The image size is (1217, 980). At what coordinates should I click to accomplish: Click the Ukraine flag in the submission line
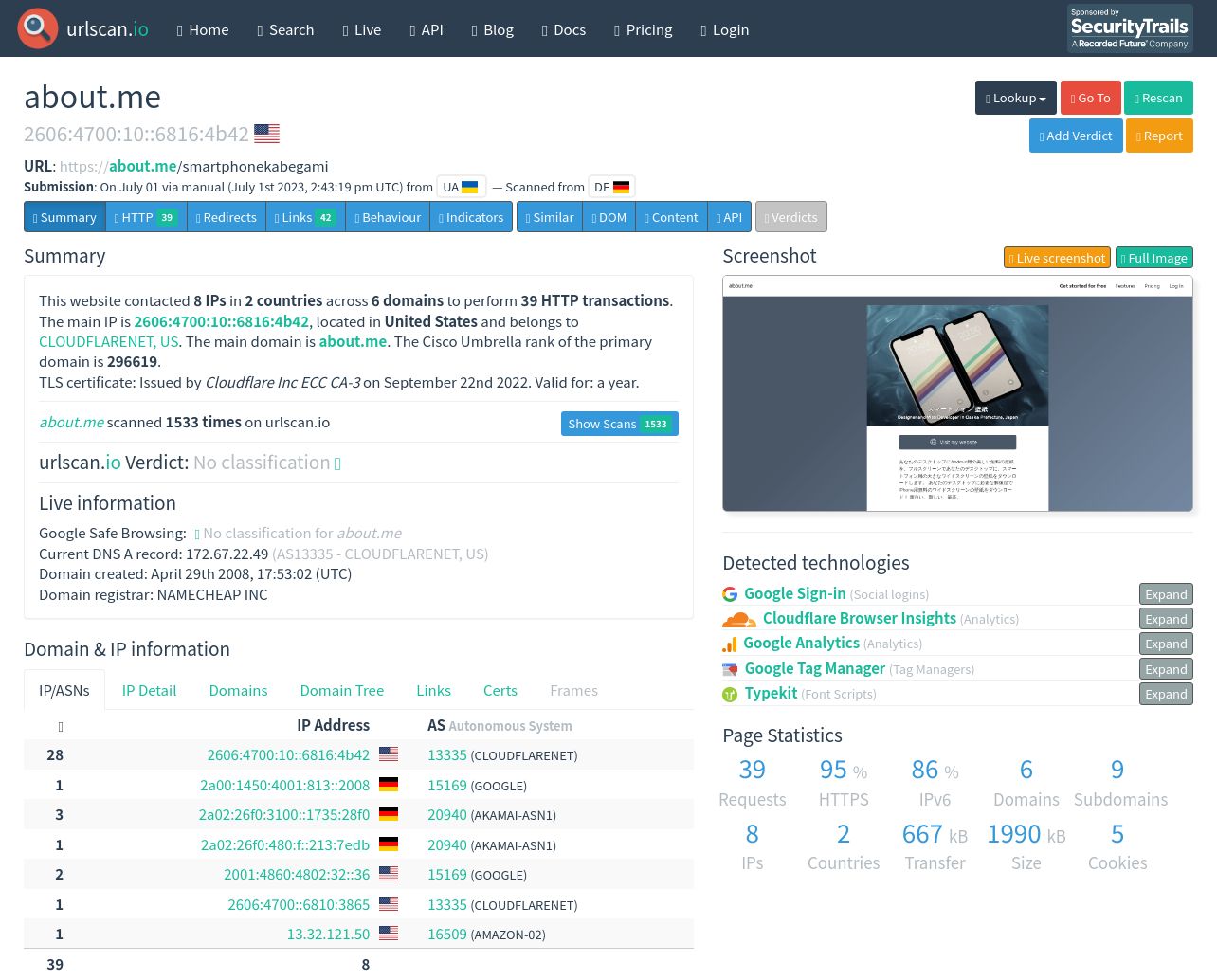[470, 187]
